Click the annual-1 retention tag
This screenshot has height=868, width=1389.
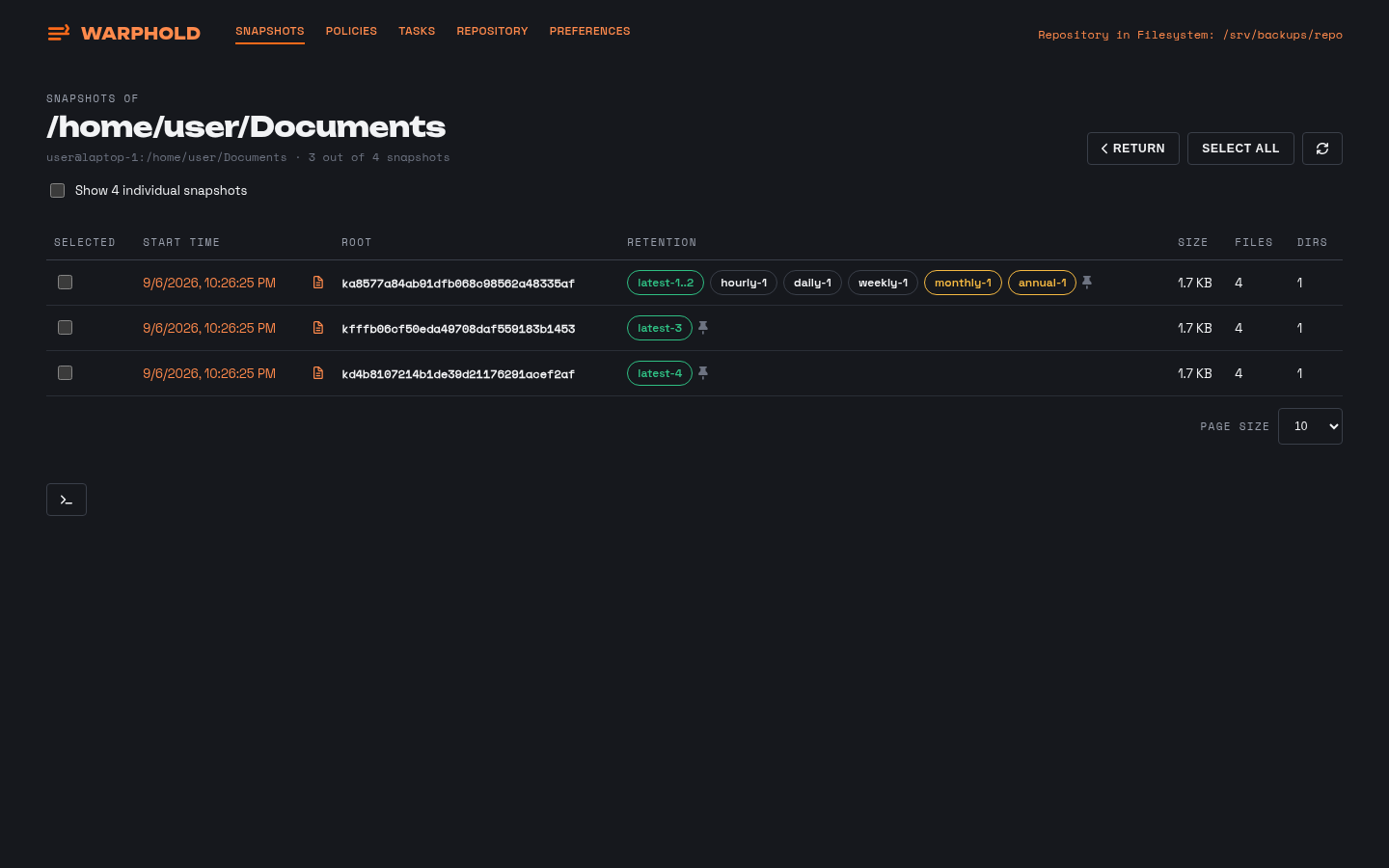tap(1042, 283)
